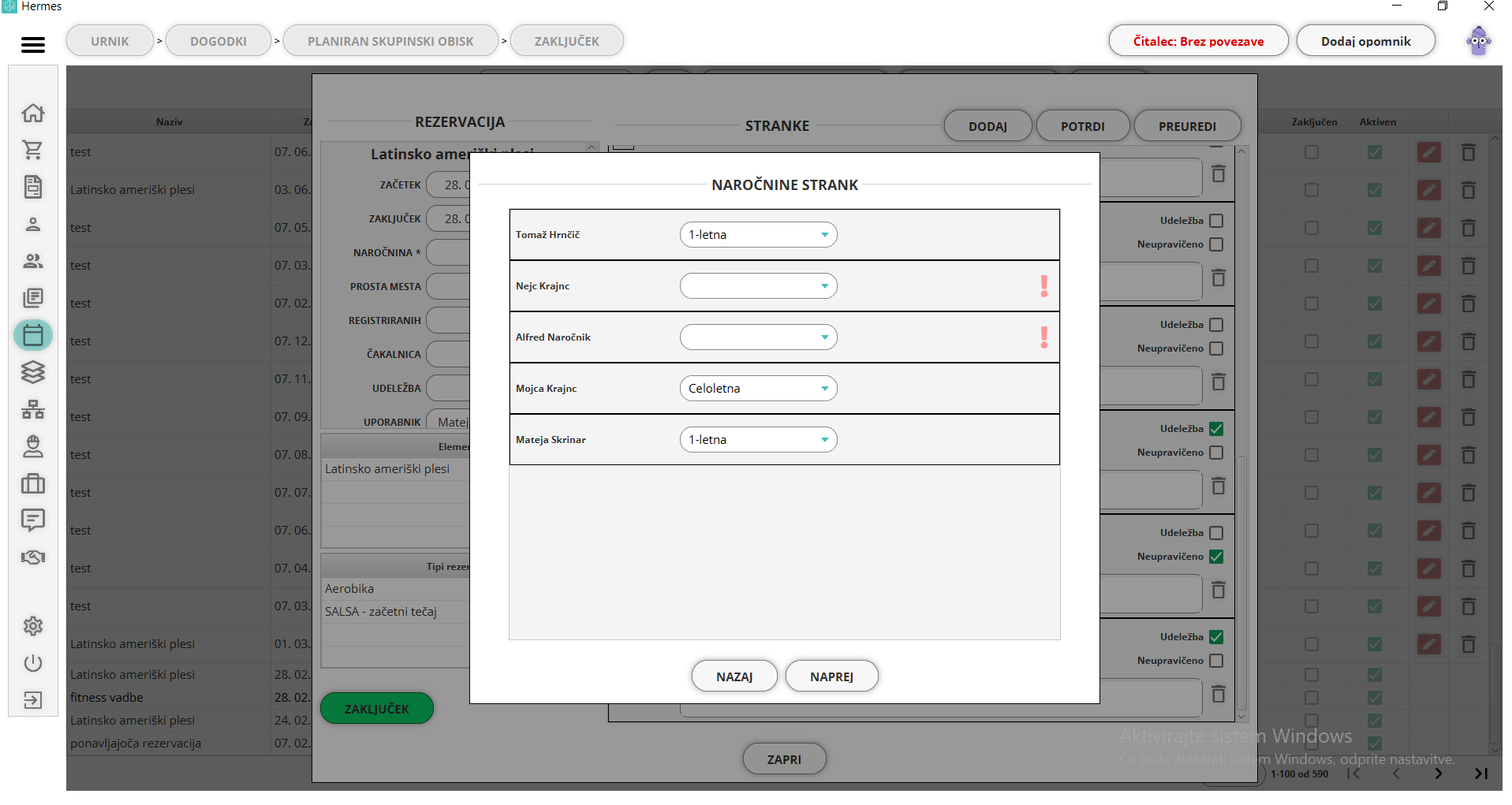Click the logout arrow icon in sidebar

pyautogui.click(x=32, y=700)
